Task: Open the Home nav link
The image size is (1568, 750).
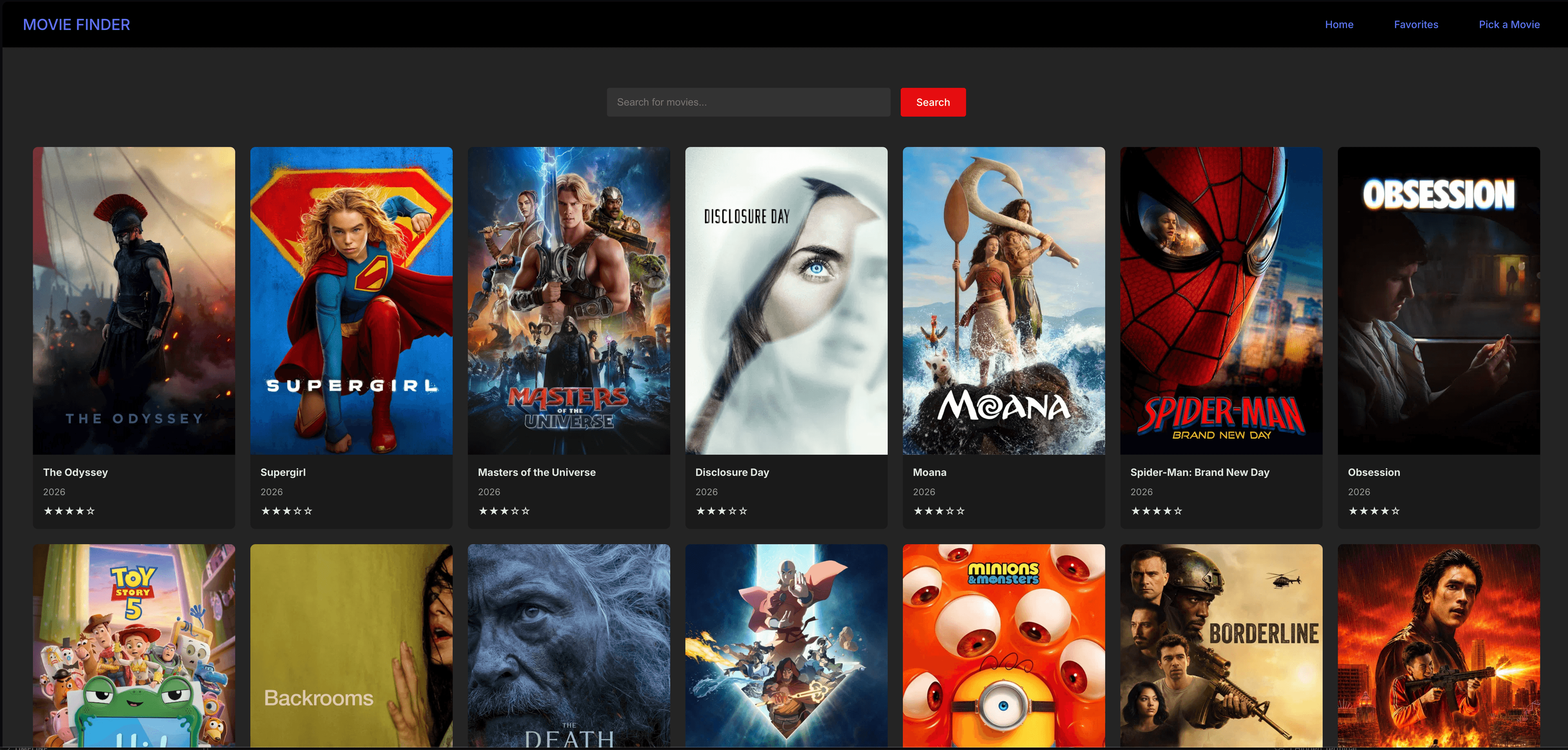Action: [x=1339, y=25]
